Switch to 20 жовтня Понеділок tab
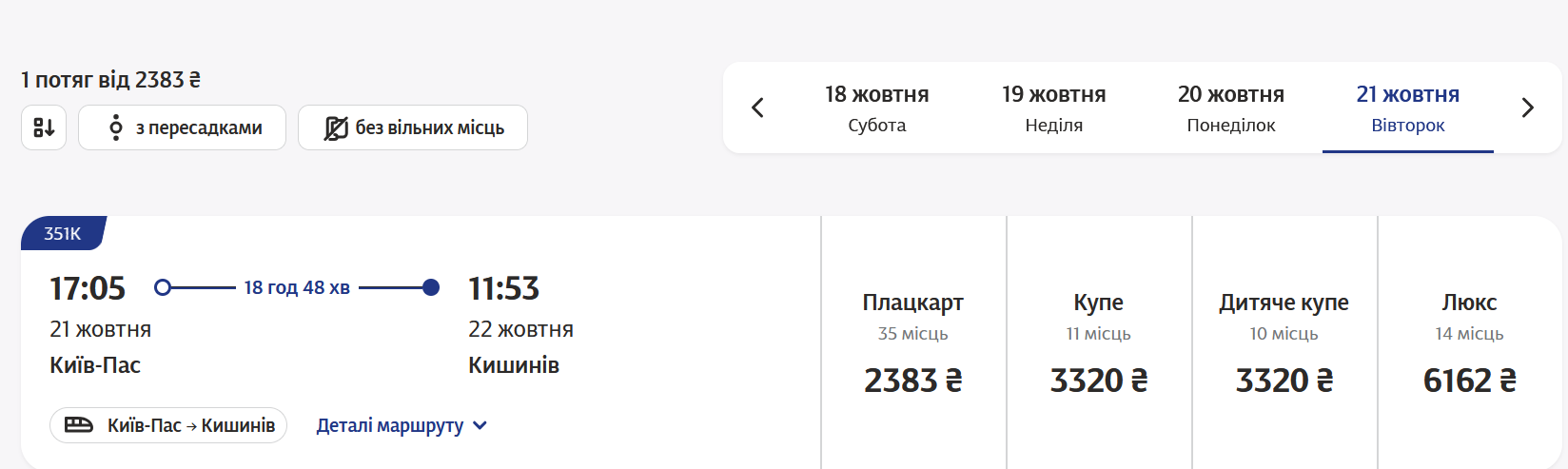This screenshot has width=1568, height=469. tap(1230, 107)
